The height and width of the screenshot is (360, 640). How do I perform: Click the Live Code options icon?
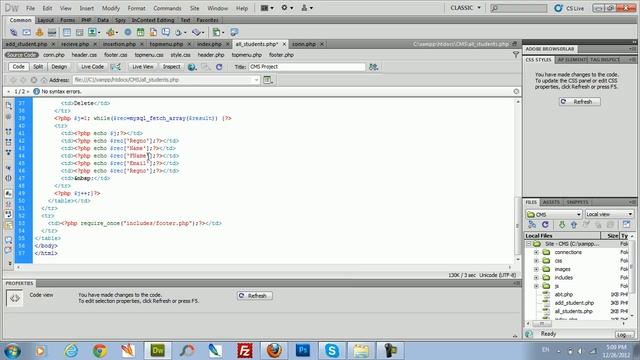116,67
